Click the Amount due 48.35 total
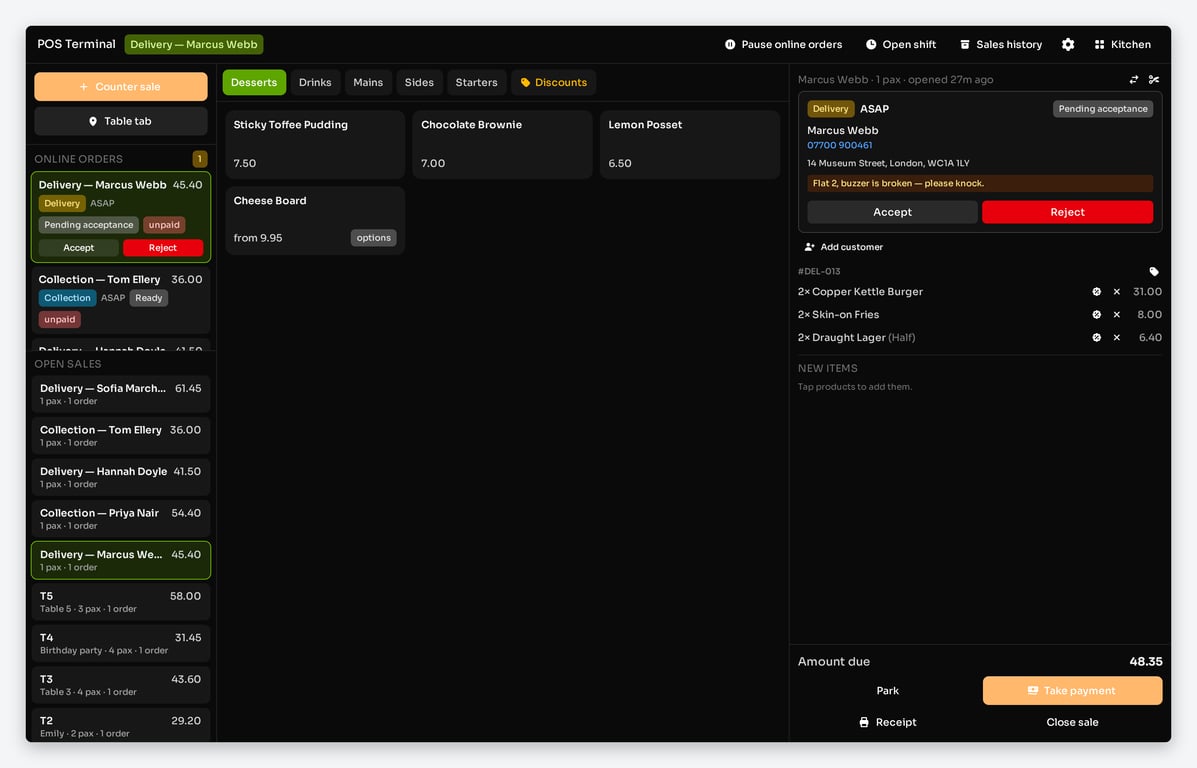Screen dimensions: 1197x768 [1146, 661]
